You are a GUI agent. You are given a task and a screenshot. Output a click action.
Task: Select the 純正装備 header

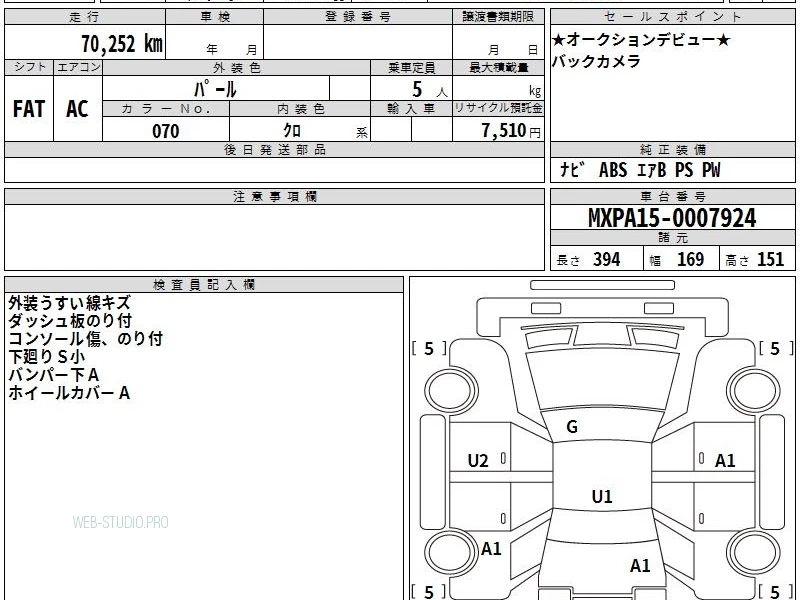tap(672, 150)
